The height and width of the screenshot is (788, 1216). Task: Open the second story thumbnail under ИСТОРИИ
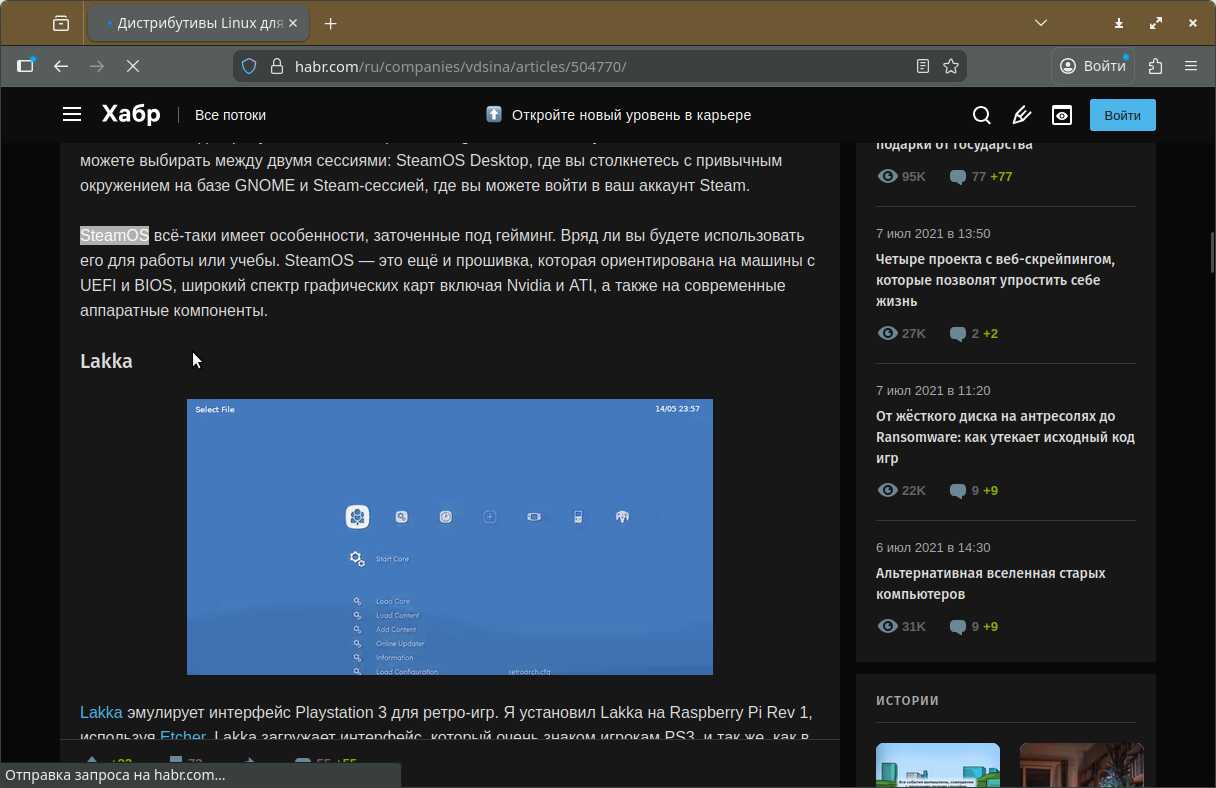pyautogui.click(x=1082, y=765)
